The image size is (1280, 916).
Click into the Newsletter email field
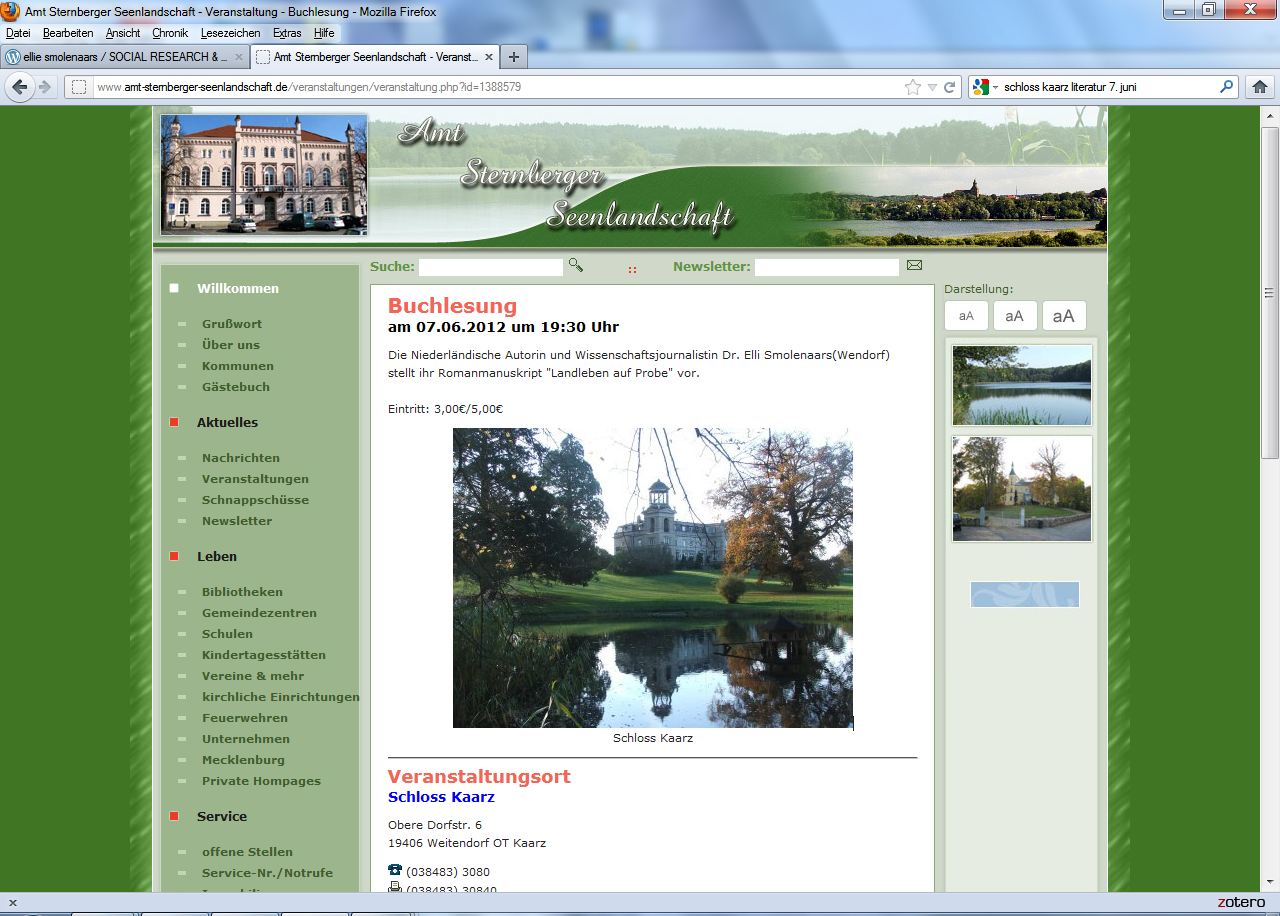(826, 267)
